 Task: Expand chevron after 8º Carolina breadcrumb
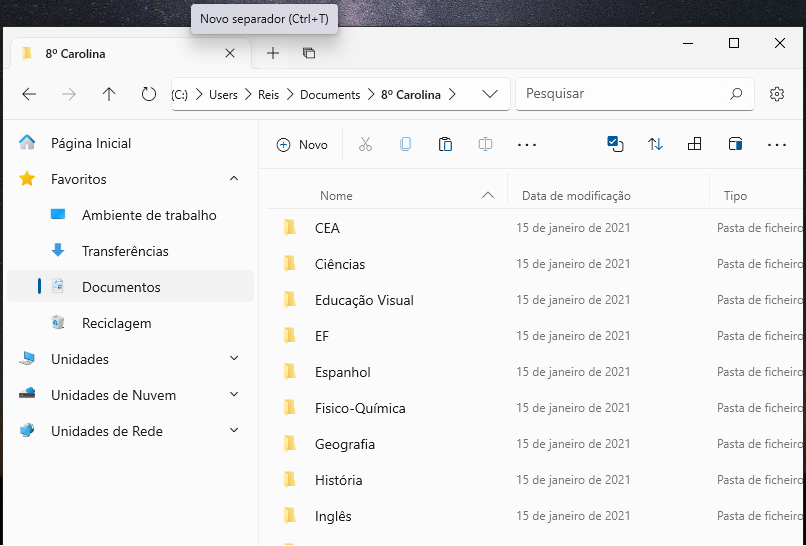click(x=452, y=95)
